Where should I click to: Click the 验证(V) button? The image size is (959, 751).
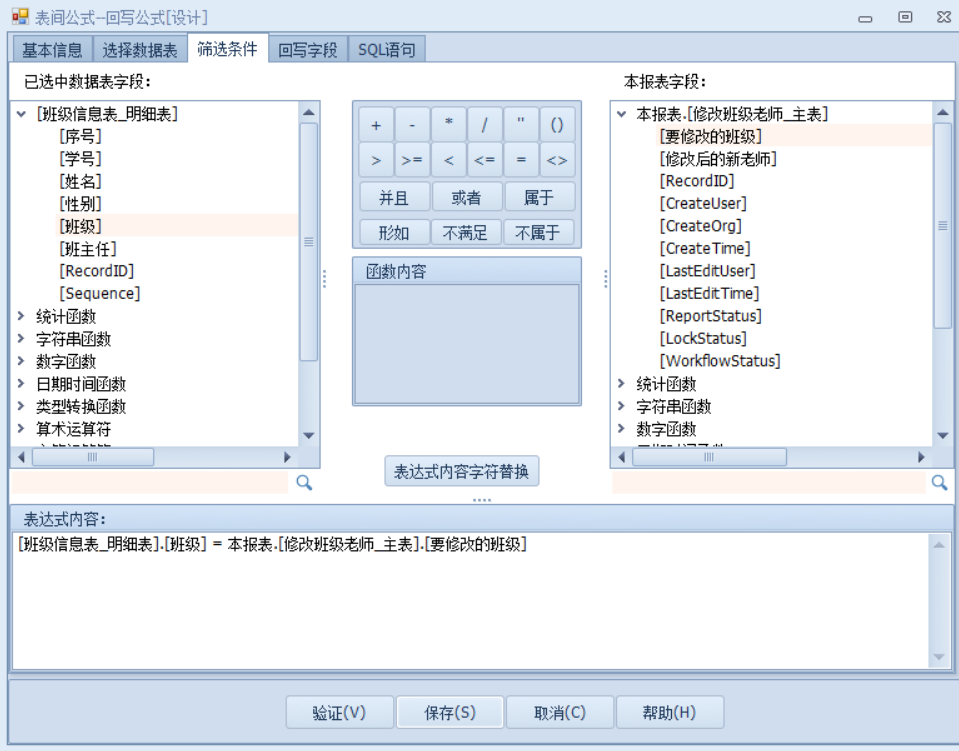pyautogui.click(x=339, y=713)
